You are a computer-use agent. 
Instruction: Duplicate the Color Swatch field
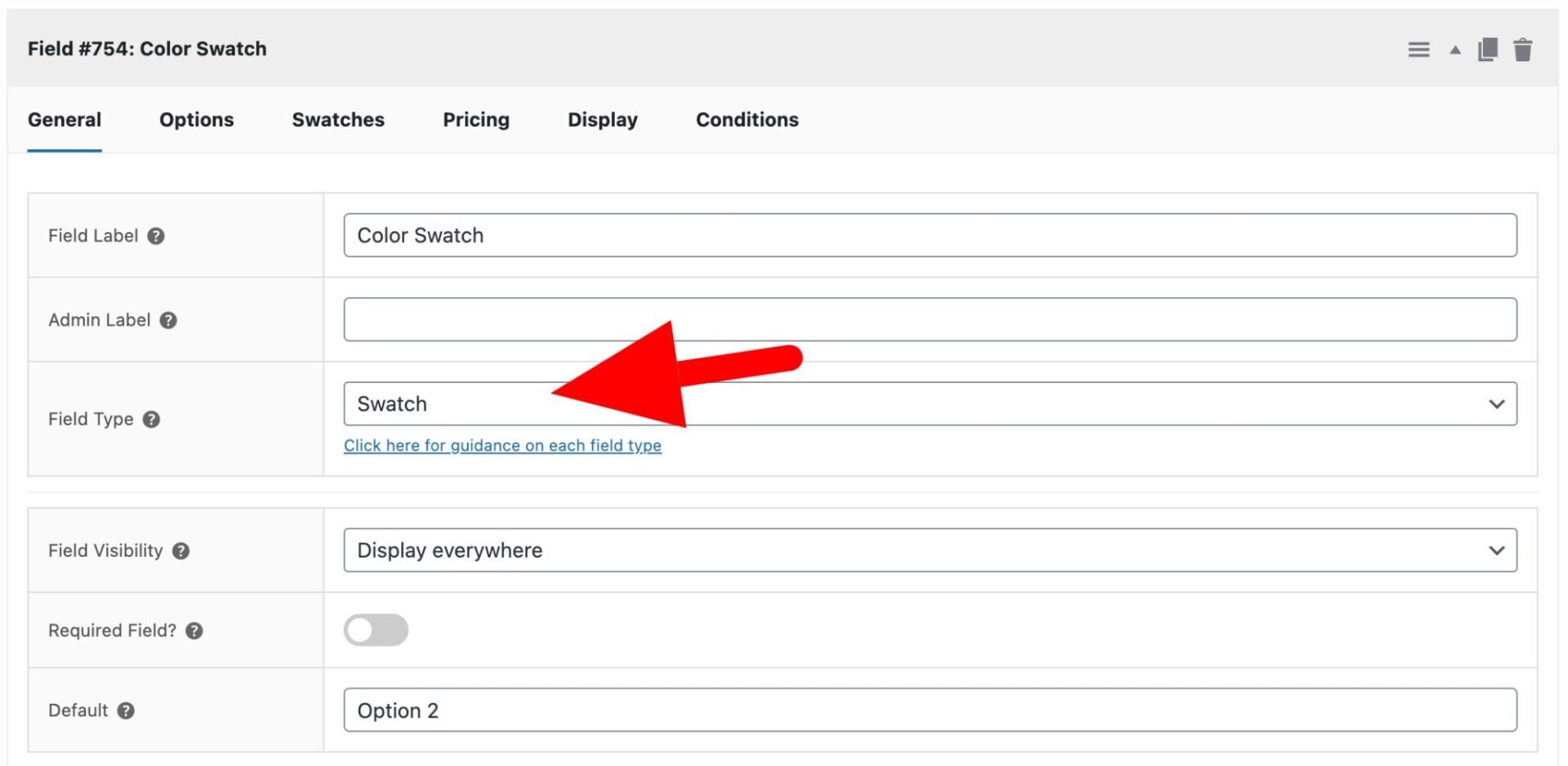point(1488,49)
